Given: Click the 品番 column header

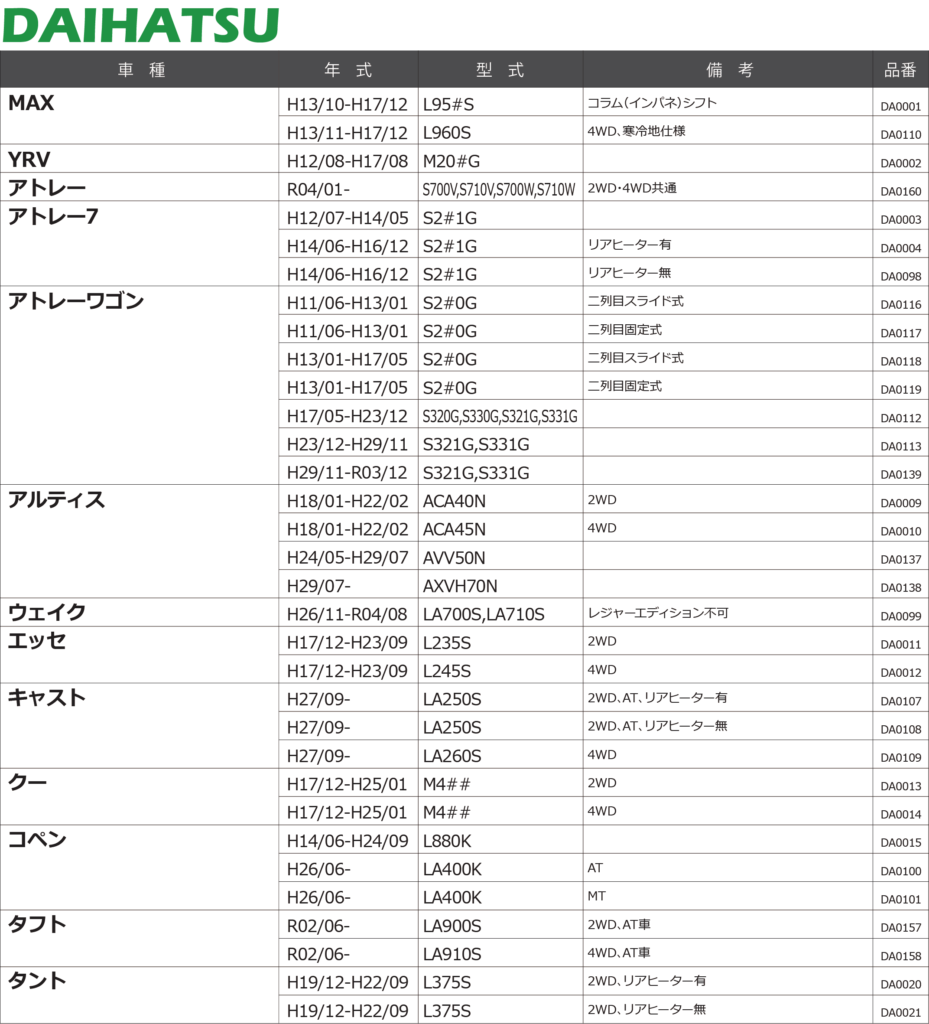Looking at the screenshot, I should pos(900,70).
